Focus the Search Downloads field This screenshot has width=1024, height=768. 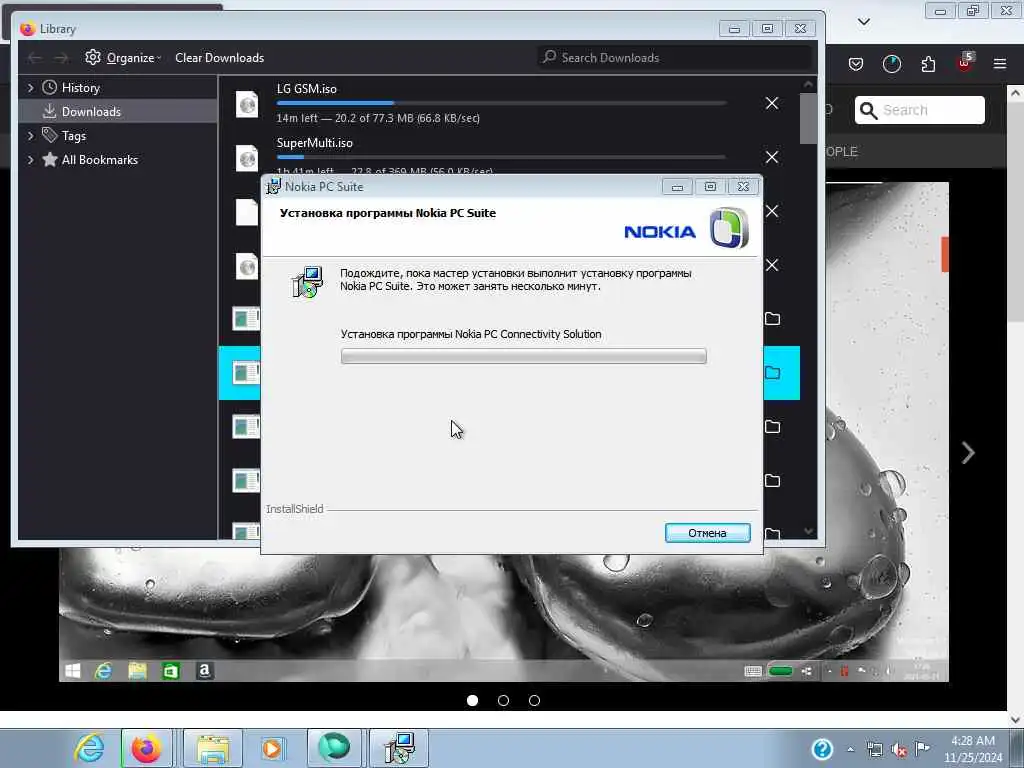[x=676, y=57]
